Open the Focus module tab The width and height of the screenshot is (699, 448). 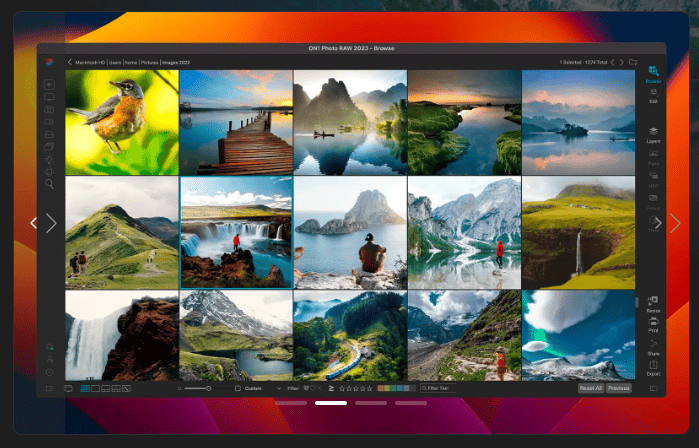pyautogui.click(x=653, y=202)
